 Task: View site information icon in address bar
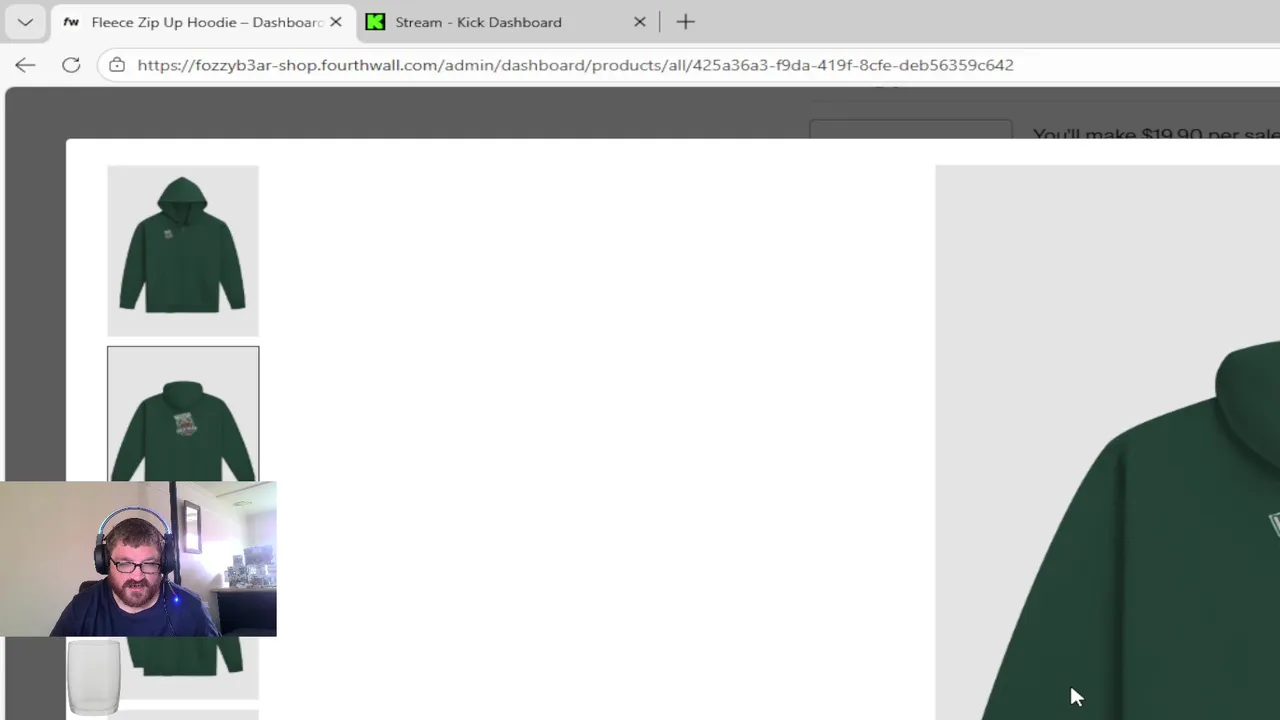pos(117,65)
